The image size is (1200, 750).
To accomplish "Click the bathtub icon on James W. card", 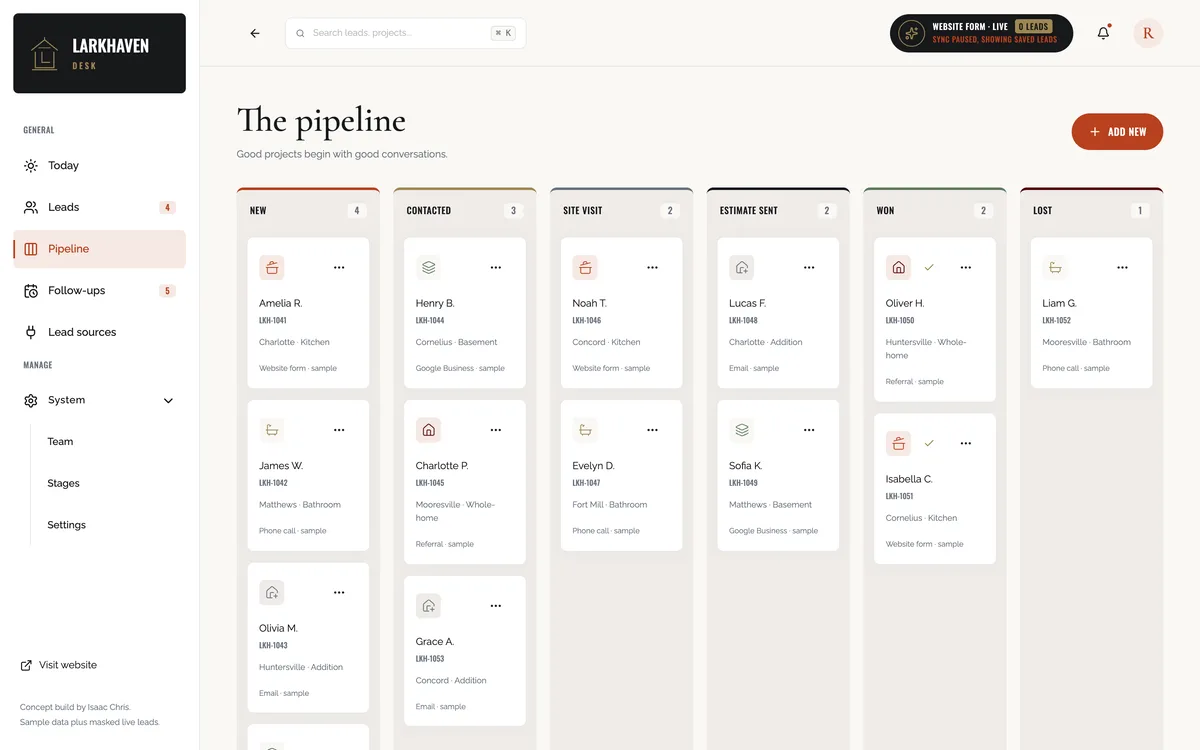I will pos(272,430).
